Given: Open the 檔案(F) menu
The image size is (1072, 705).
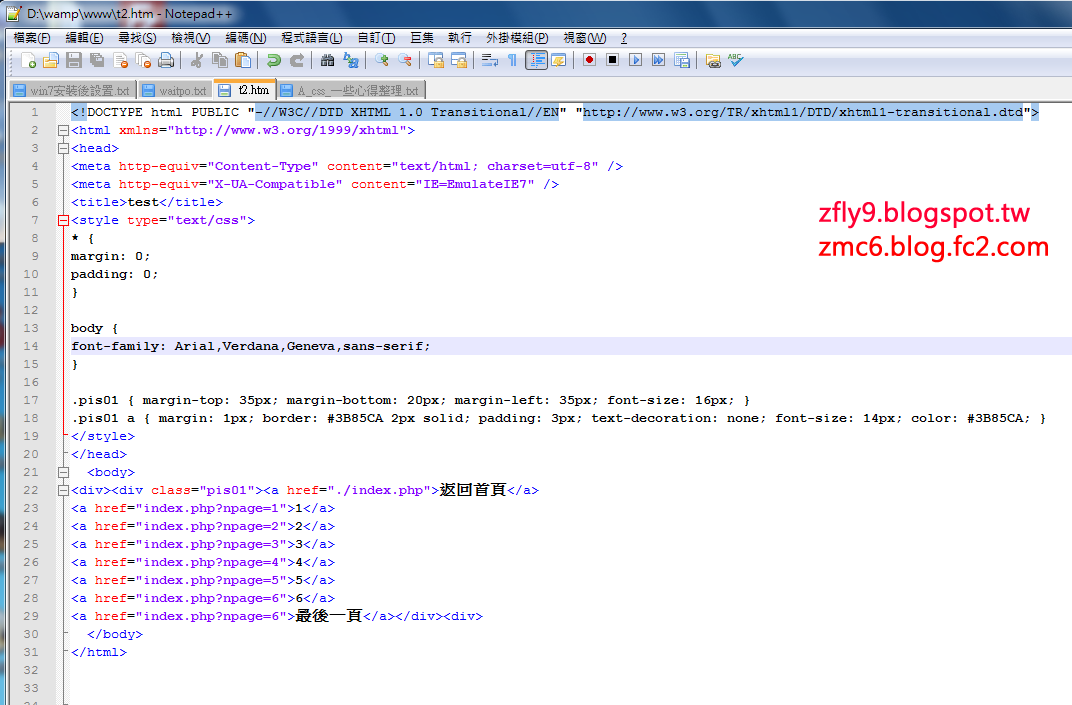Looking at the screenshot, I should tap(31, 38).
